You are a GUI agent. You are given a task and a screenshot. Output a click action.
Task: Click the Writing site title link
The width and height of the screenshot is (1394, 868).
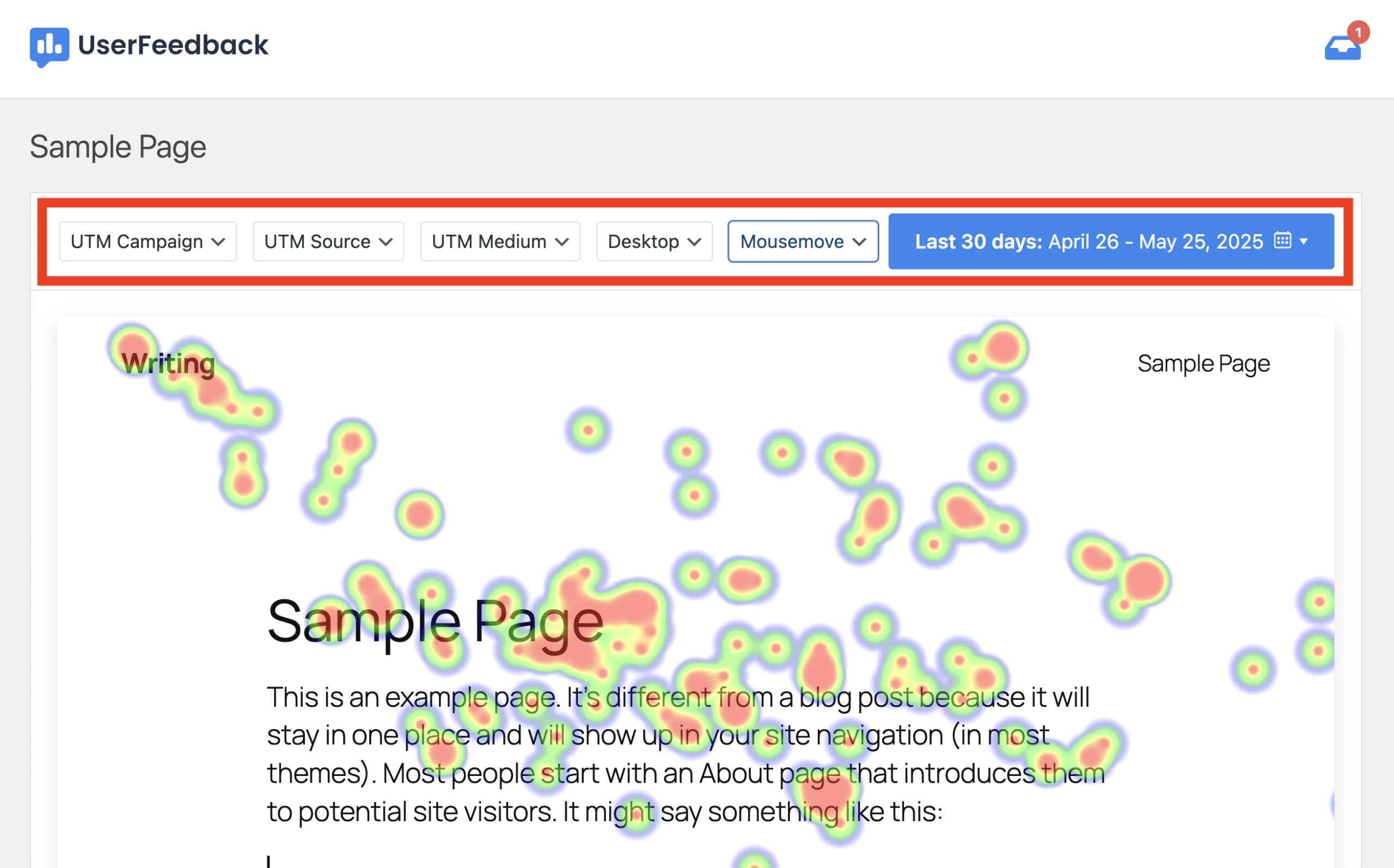[x=168, y=364]
